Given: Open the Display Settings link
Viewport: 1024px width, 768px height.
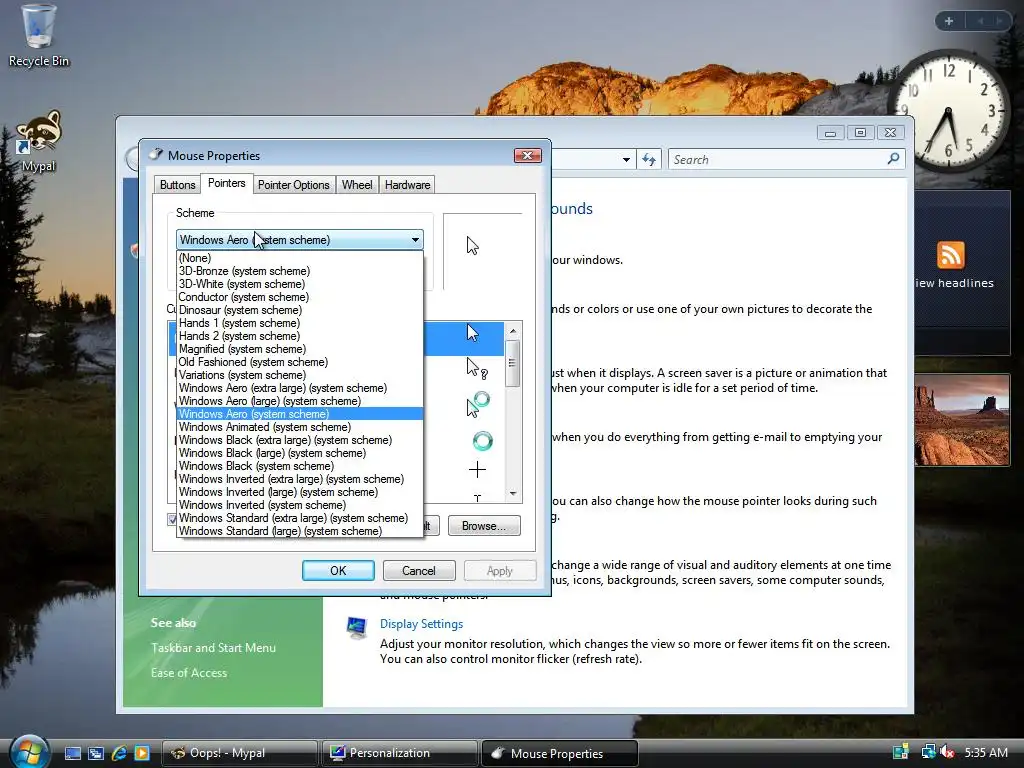Looking at the screenshot, I should click(421, 624).
